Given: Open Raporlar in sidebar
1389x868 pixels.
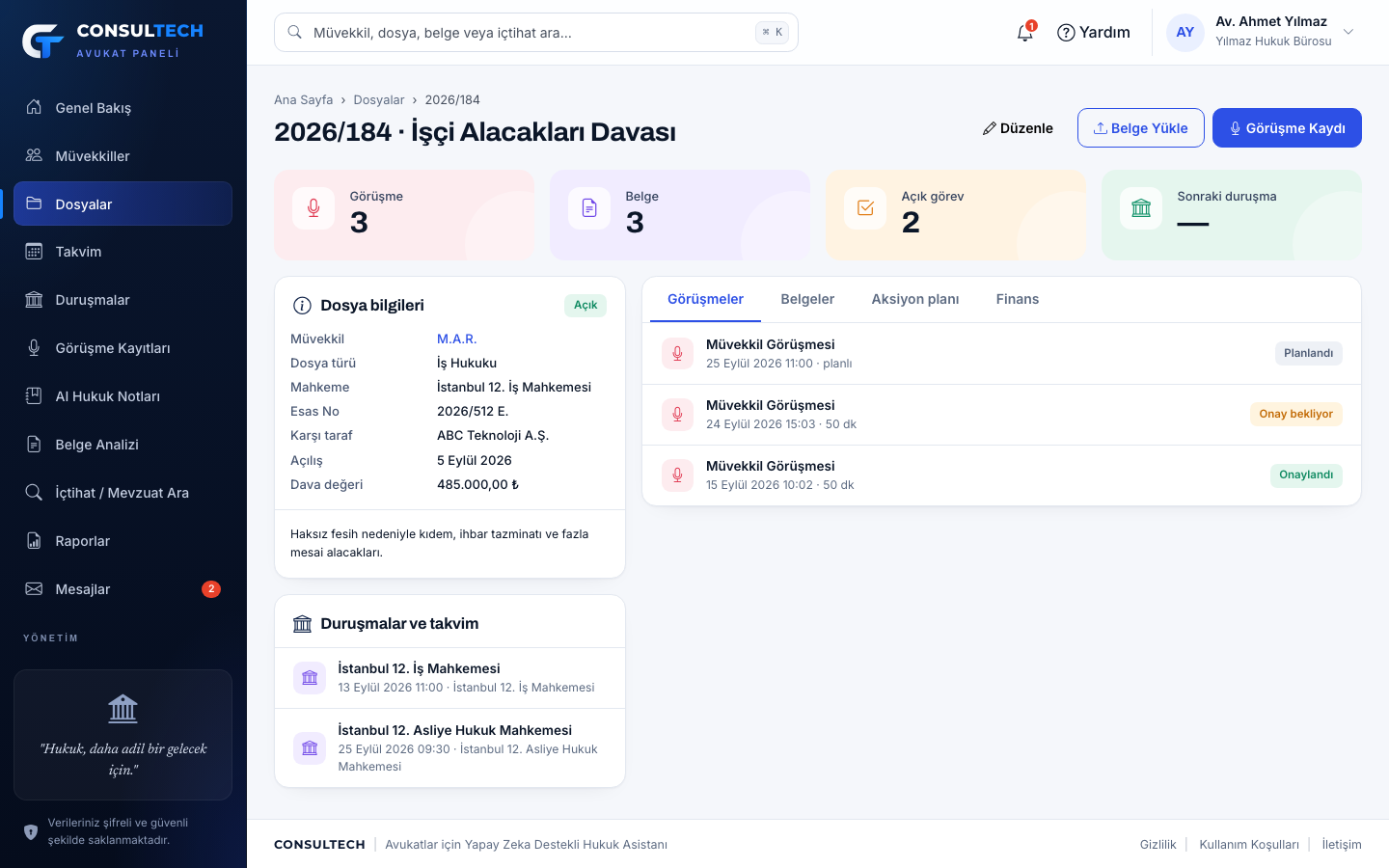Looking at the screenshot, I should coord(123,541).
